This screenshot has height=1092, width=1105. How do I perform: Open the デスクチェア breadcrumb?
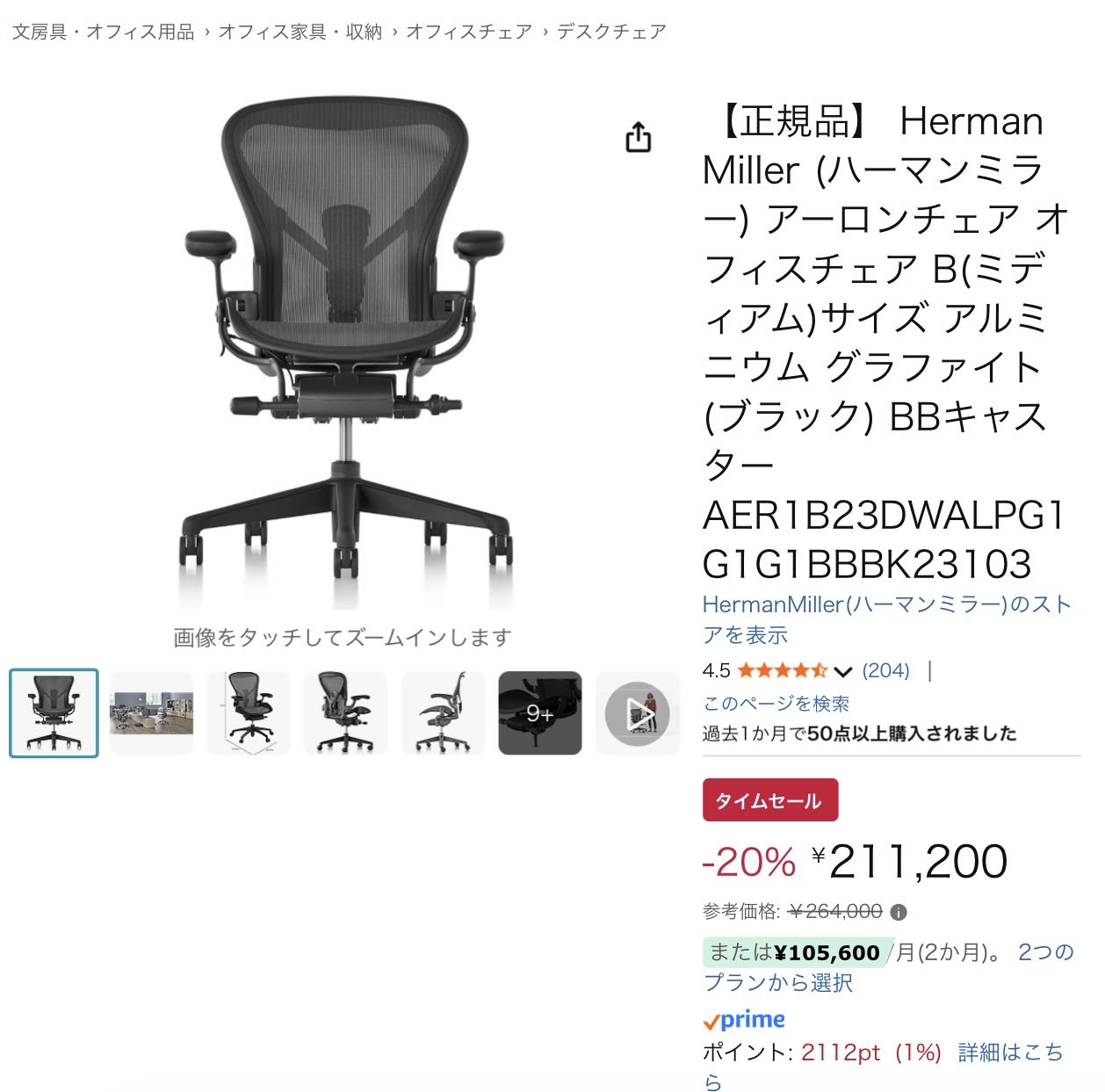pos(611,32)
